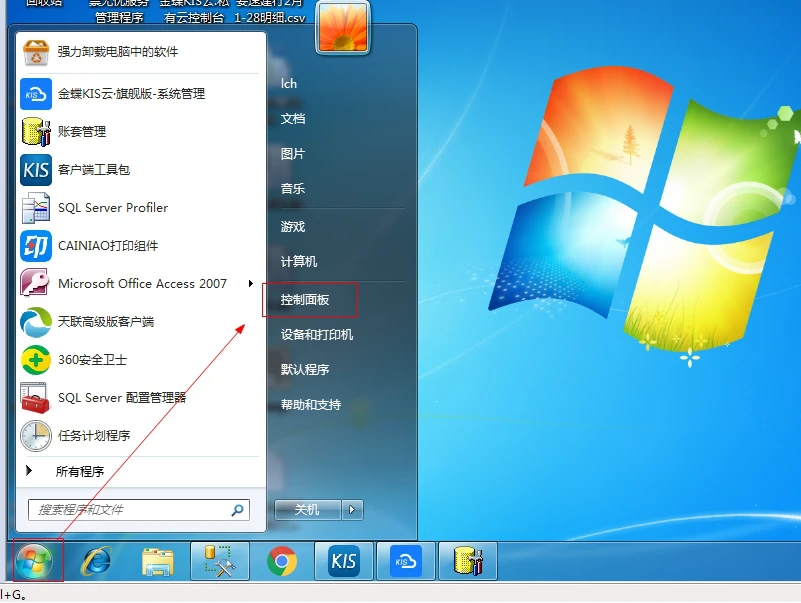Image resolution: width=801 pixels, height=603 pixels.
Task: Click 强力卸载电脑中的软件 text
Action: [x=118, y=52]
